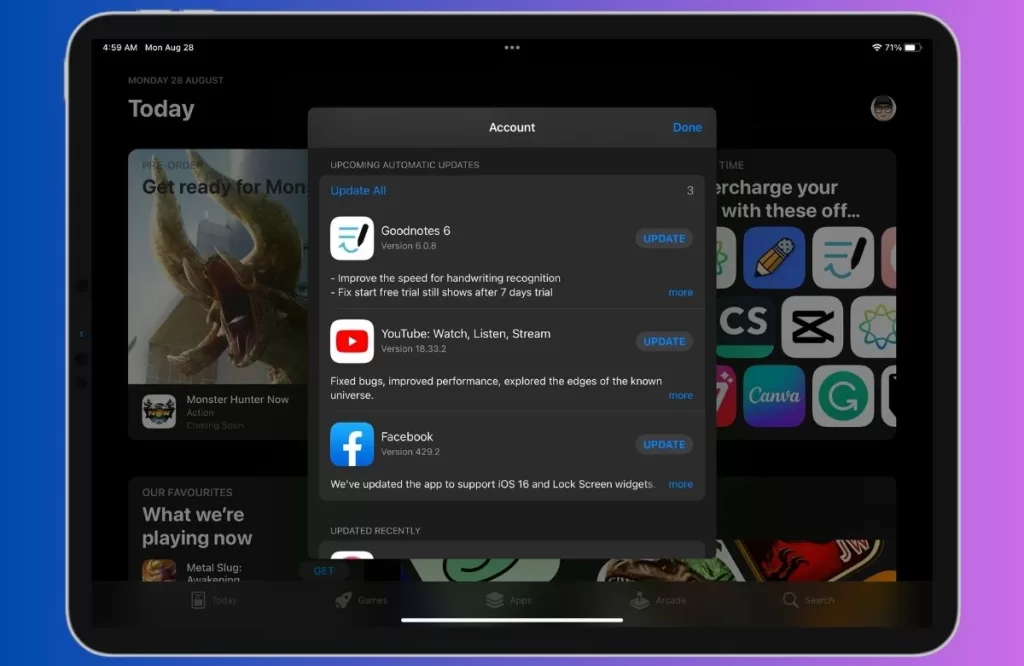Switch to the Arcade tab
Image resolution: width=1024 pixels, height=666 pixels.
(658, 600)
